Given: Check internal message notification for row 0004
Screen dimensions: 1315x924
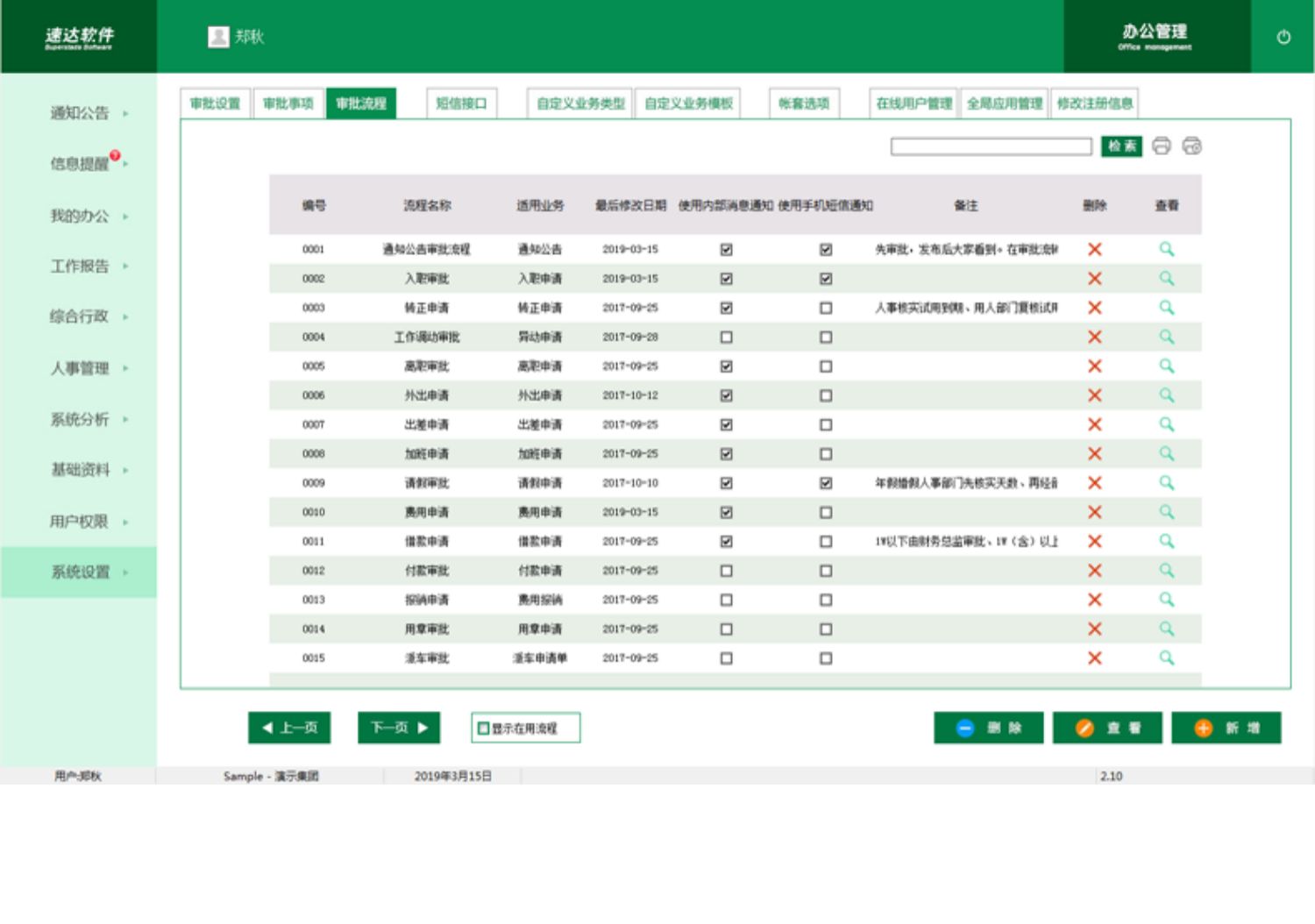Looking at the screenshot, I should (727, 338).
